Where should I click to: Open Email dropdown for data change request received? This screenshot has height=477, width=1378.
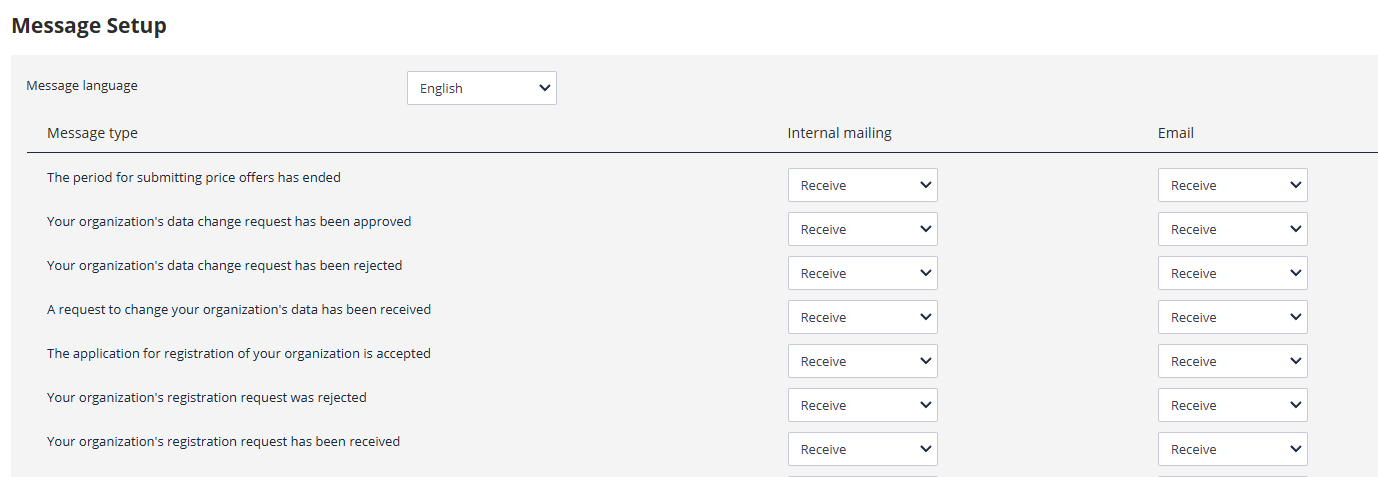(x=1233, y=317)
